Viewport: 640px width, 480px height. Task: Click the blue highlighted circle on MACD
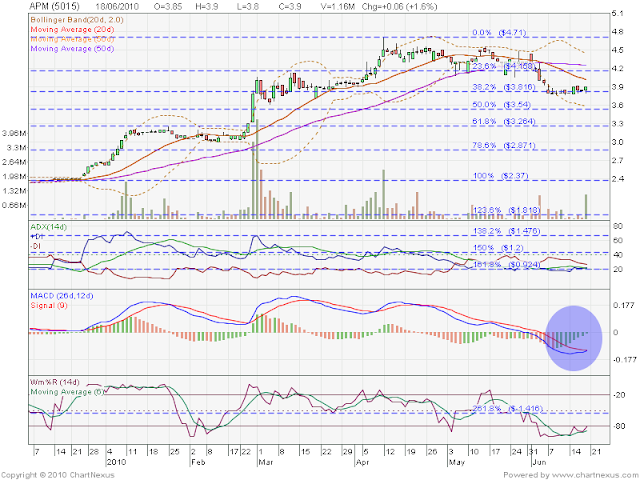573,338
